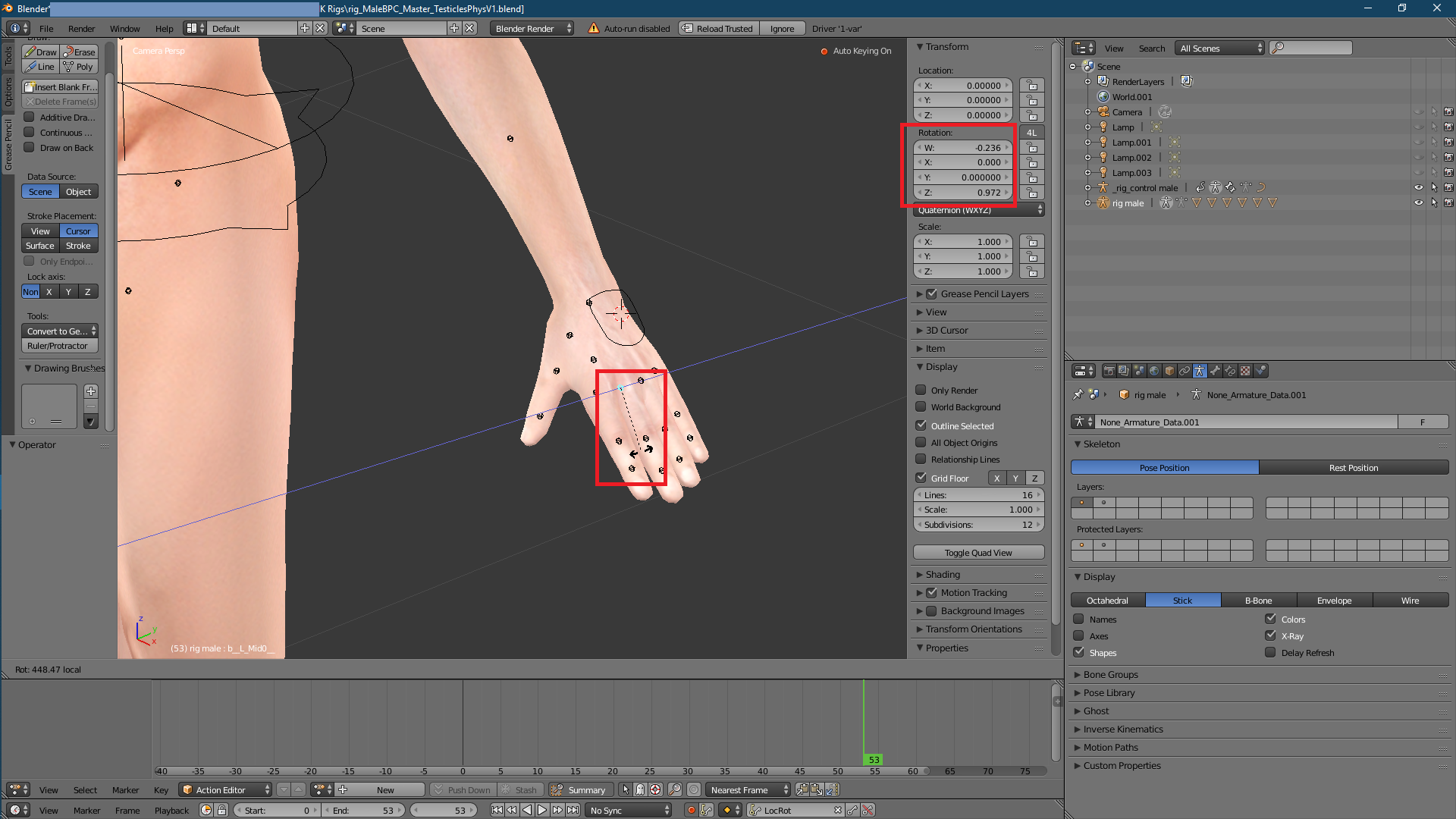Select the Grease Pencil Erase tool
This screenshot has height=819, width=1456.
(x=80, y=52)
